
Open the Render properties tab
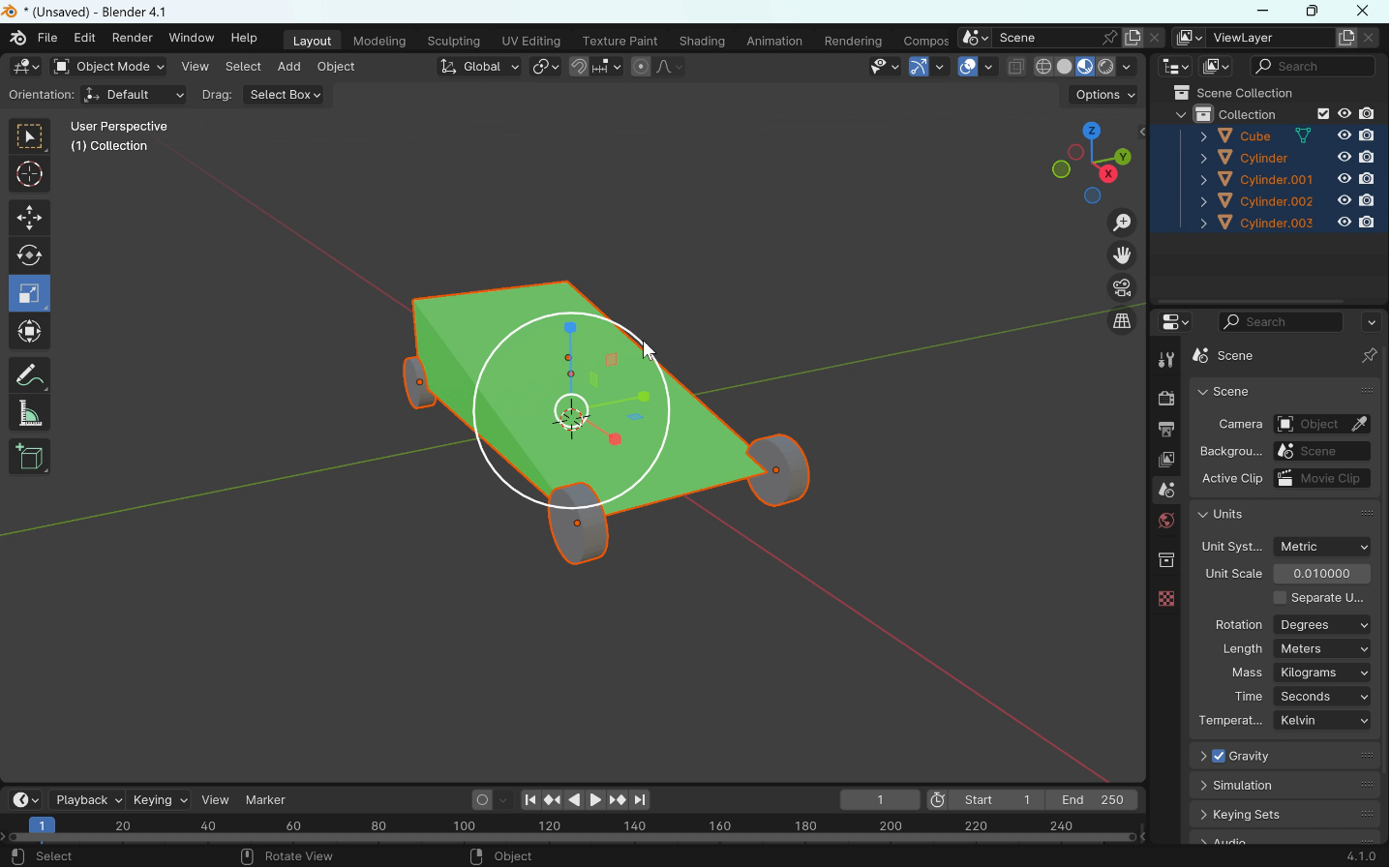click(x=1166, y=399)
